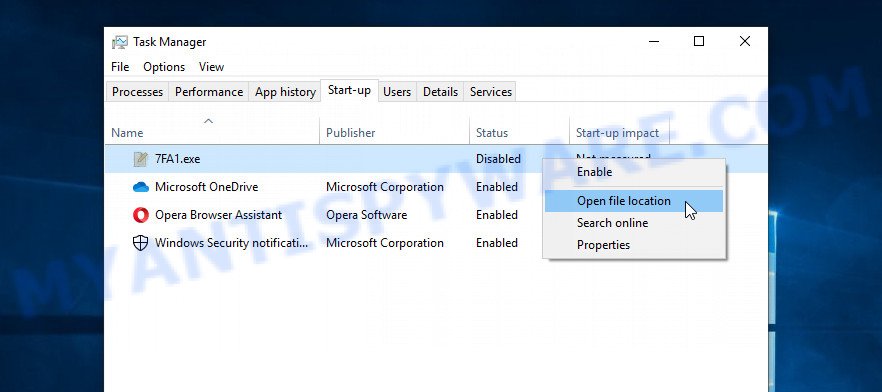The image size is (882, 392).
Task: Switch to the Services tab
Action: [490, 92]
